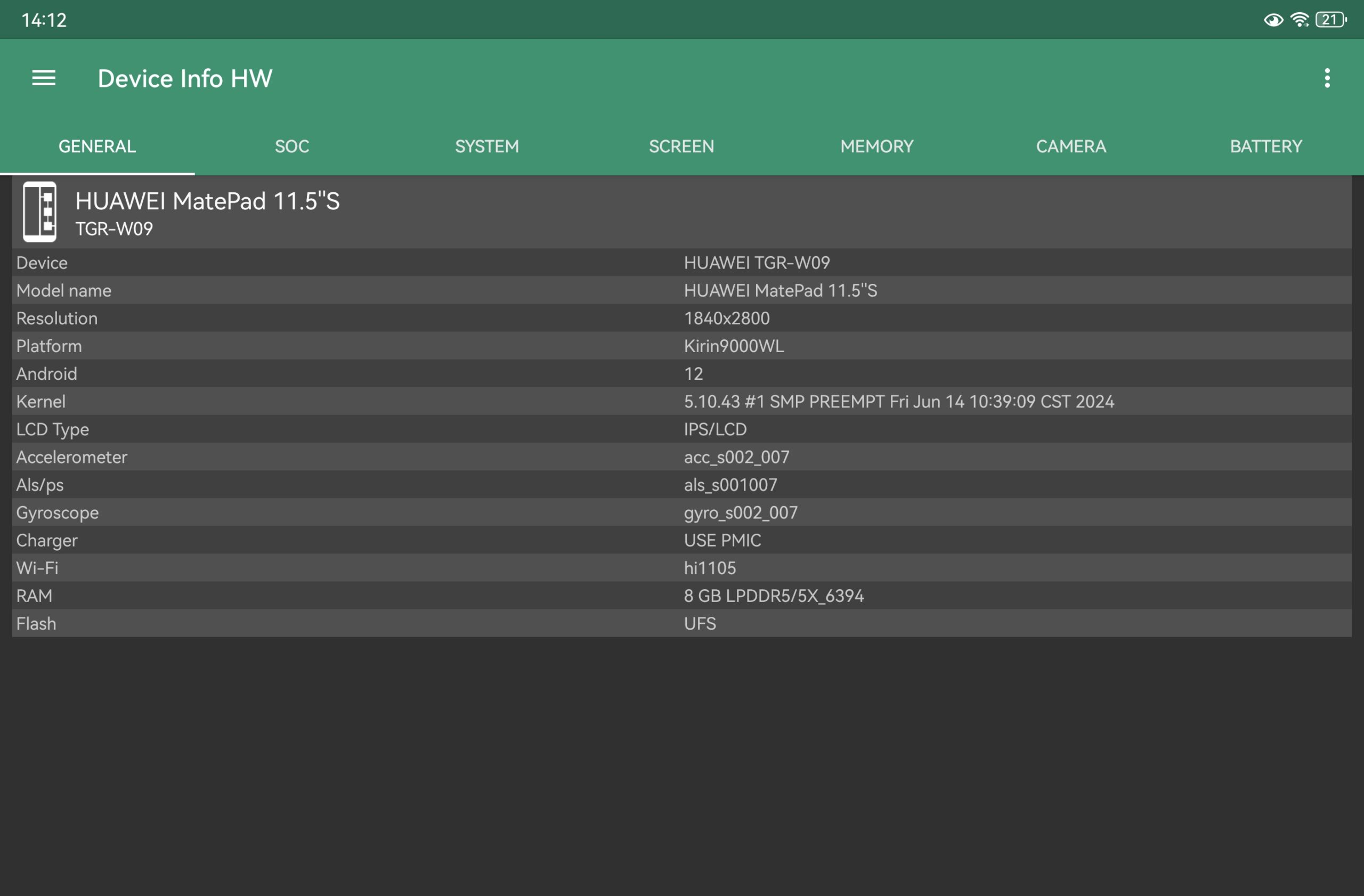Tap the Kirin9000WL value
The height and width of the screenshot is (896, 1364).
point(734,346)
